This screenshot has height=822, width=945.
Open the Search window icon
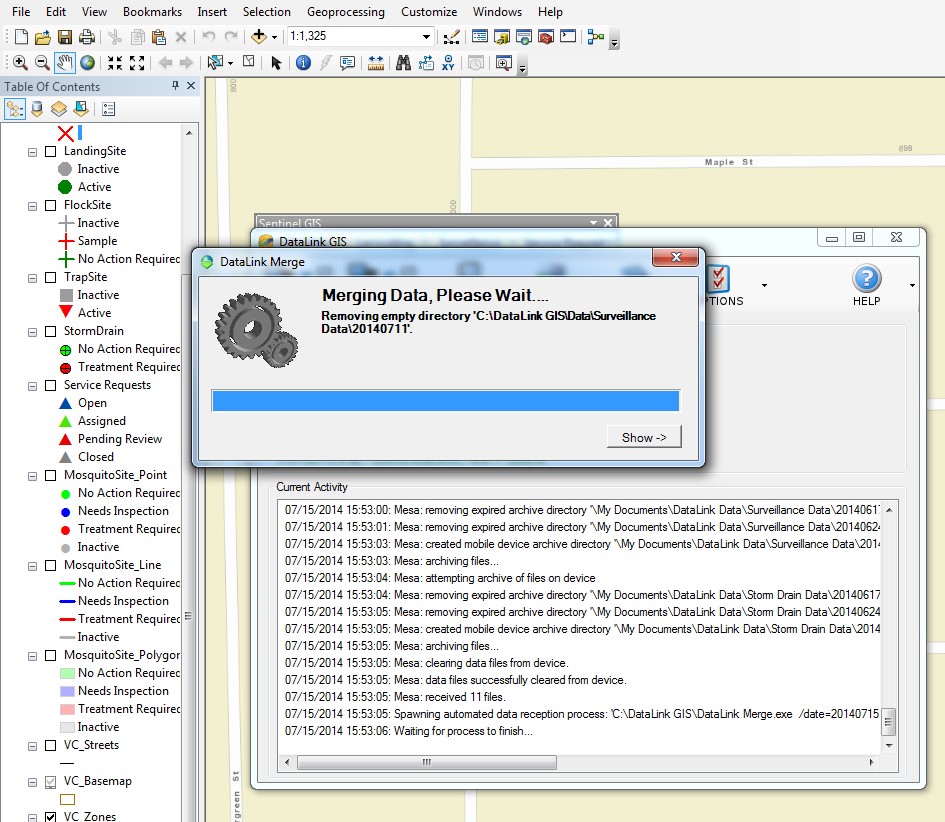point(524,37)
